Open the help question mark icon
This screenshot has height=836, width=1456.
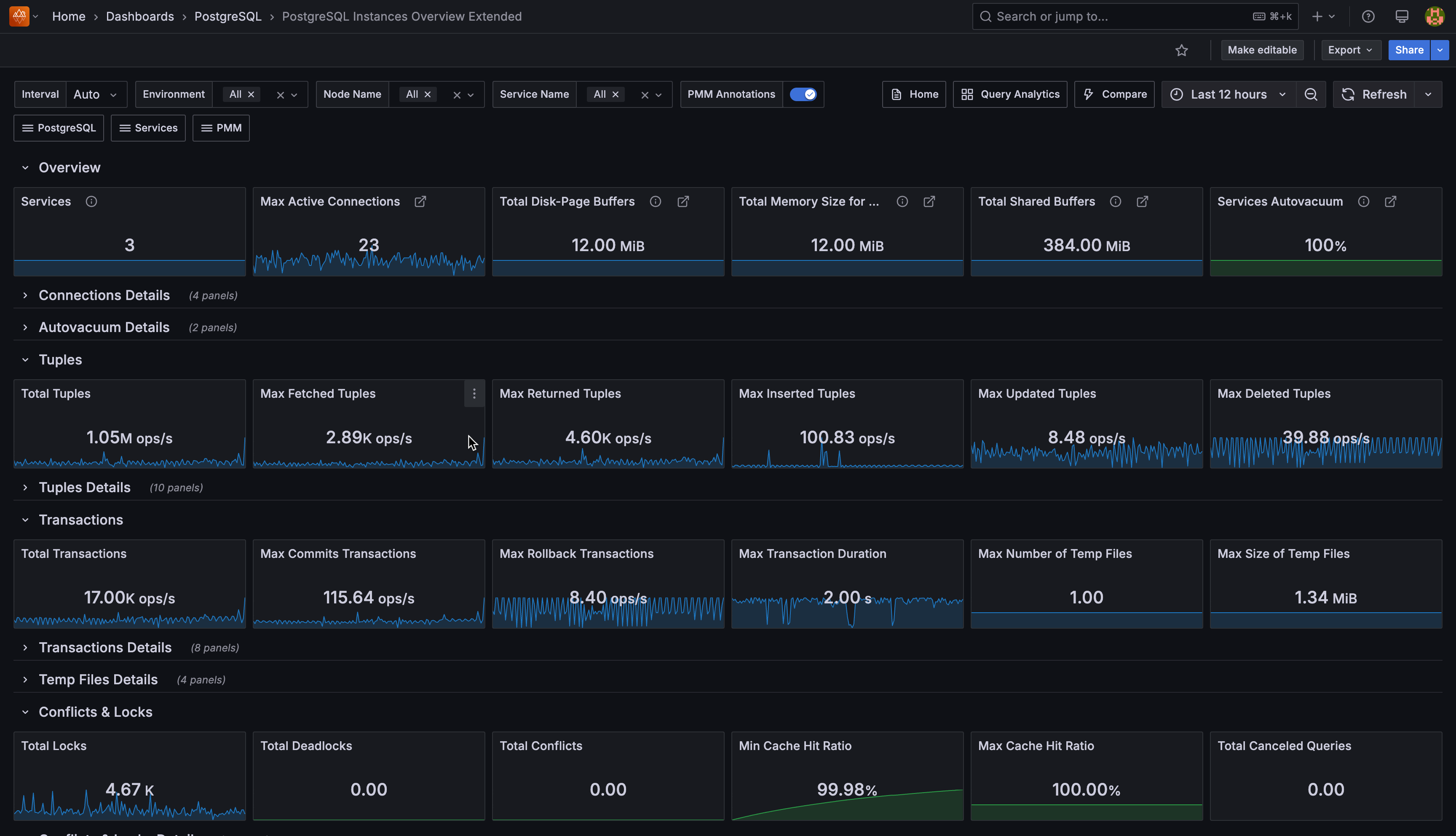pyautogui.click(x=1368, y=17)
